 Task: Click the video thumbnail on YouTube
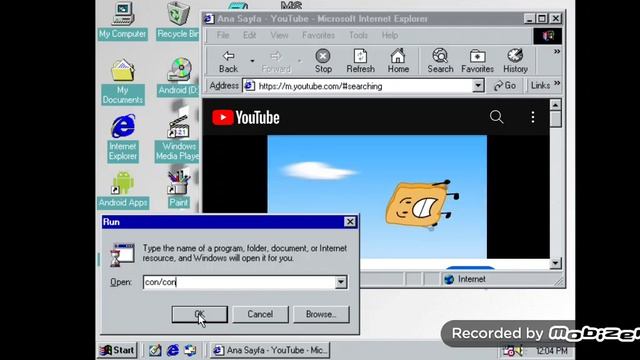pos(377,197)
